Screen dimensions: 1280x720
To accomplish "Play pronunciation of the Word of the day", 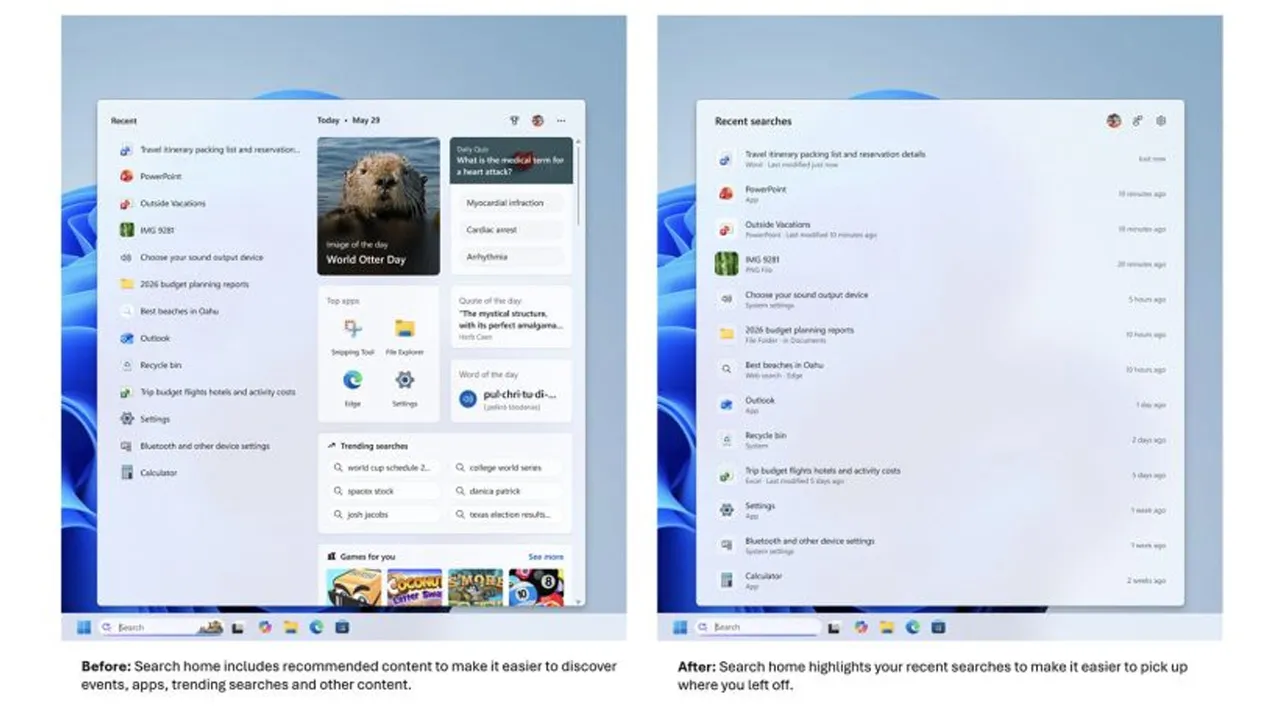I will (x=467, y=398).
